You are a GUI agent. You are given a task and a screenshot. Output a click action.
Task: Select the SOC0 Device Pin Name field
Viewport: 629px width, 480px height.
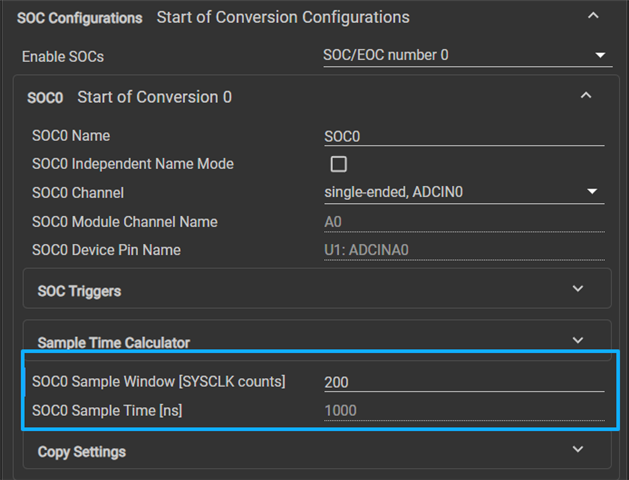coord(464,250)
